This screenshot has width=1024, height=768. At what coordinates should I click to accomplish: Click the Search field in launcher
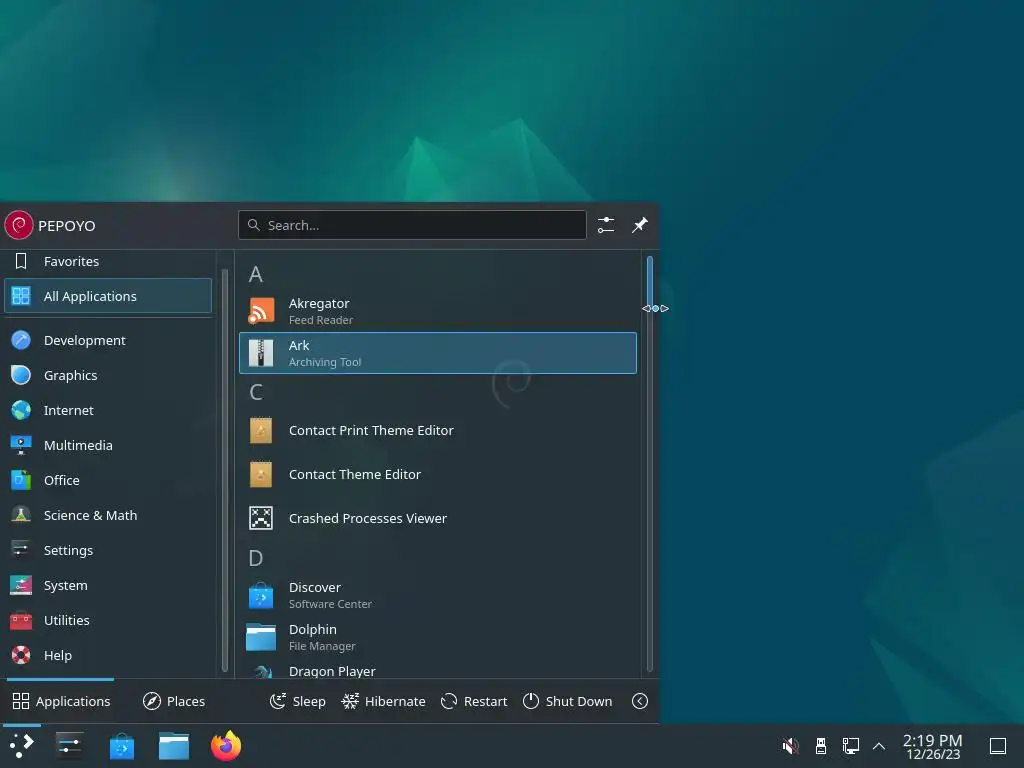pos(412,225)
